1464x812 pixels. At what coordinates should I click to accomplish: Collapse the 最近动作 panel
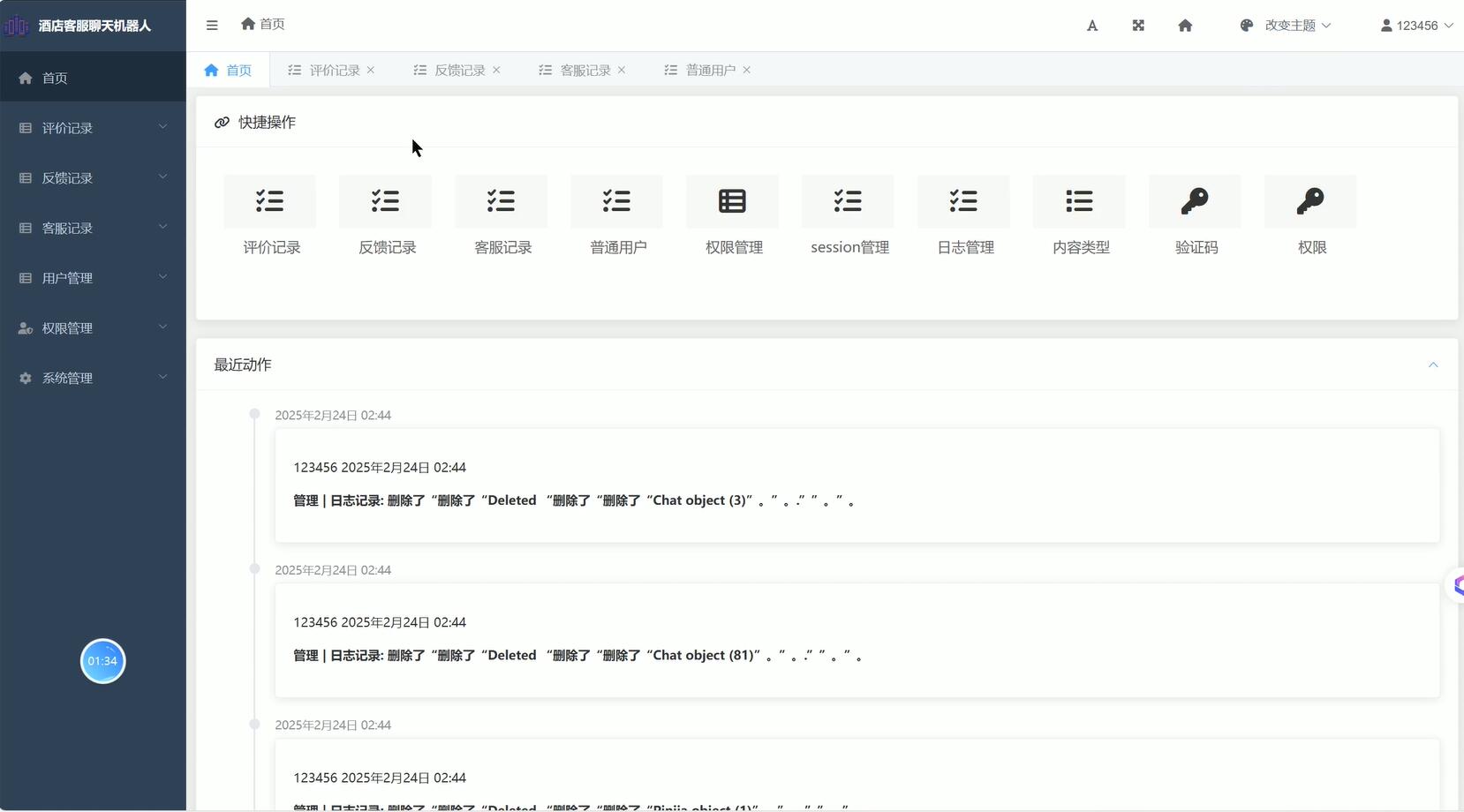point(1432,365)
